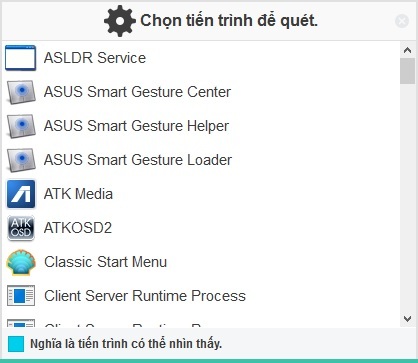Pick Client Server Runtime Process entry
This screenshot has width=418, height=363.
201,296
